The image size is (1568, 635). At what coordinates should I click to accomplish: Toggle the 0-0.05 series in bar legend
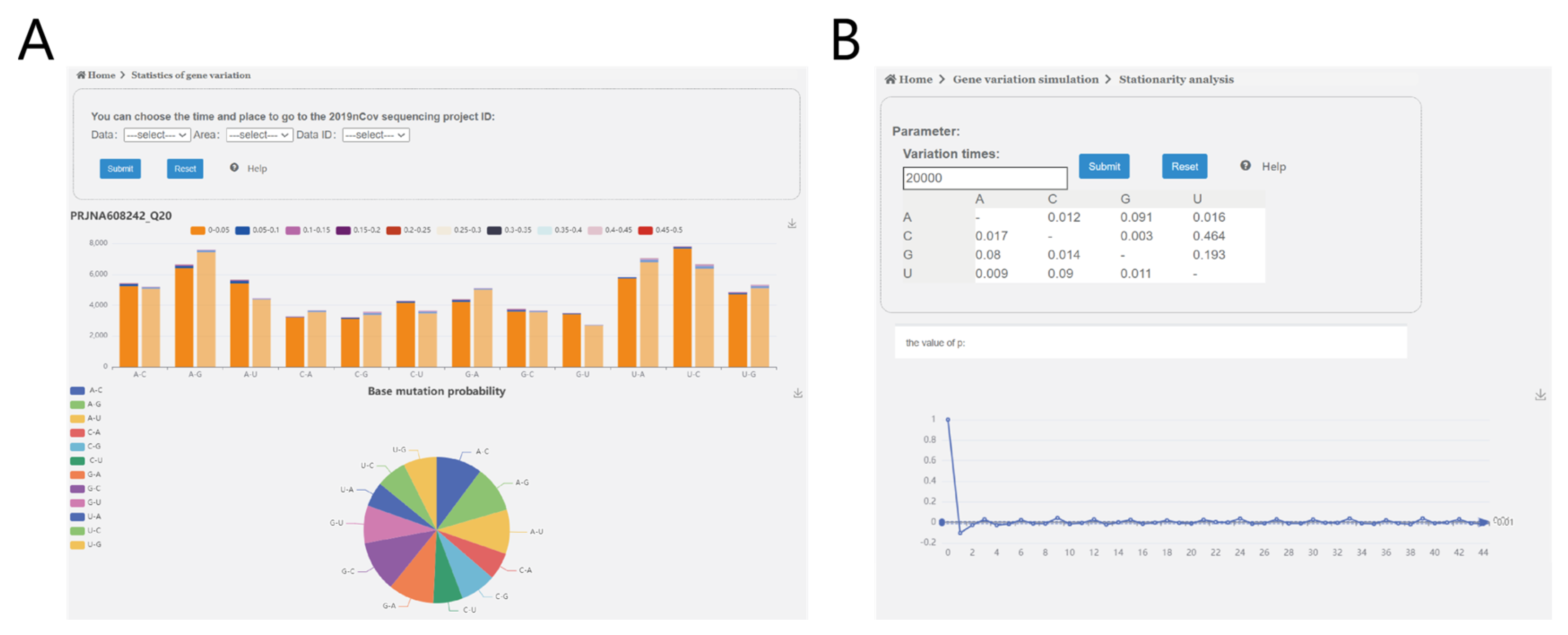[198, 230]
